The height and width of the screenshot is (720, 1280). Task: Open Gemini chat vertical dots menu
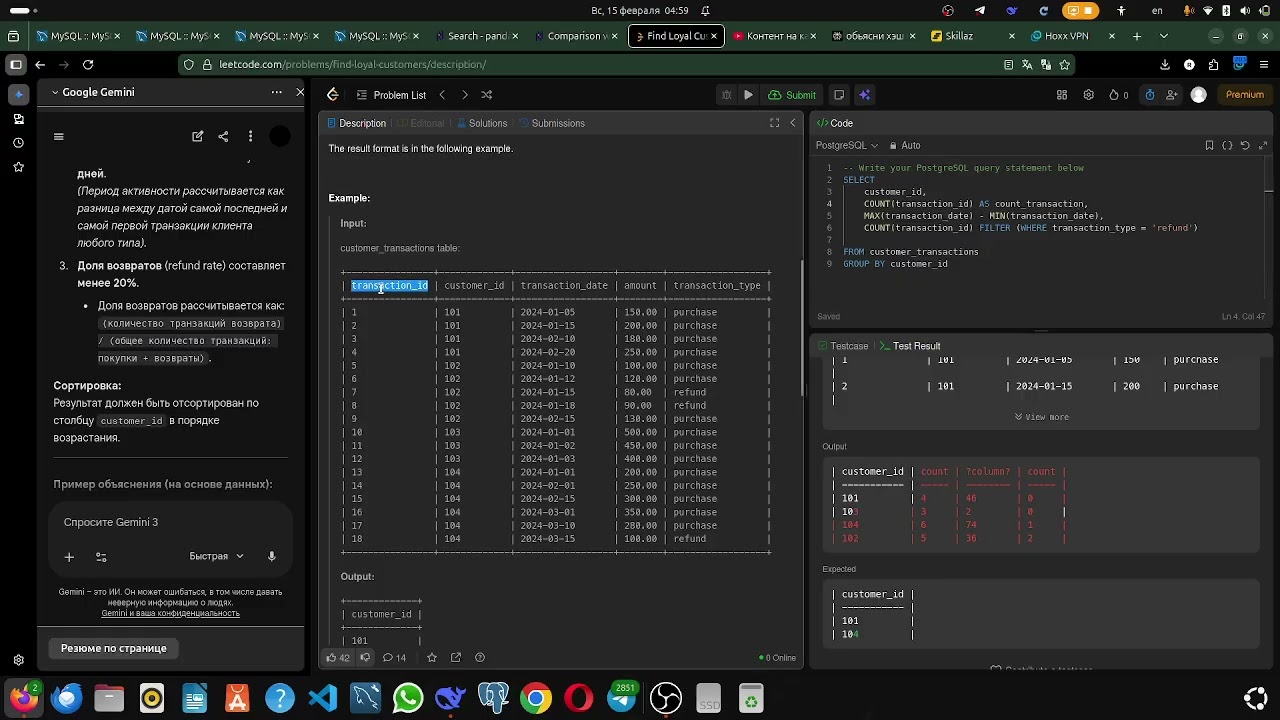(x=250, y=136)
